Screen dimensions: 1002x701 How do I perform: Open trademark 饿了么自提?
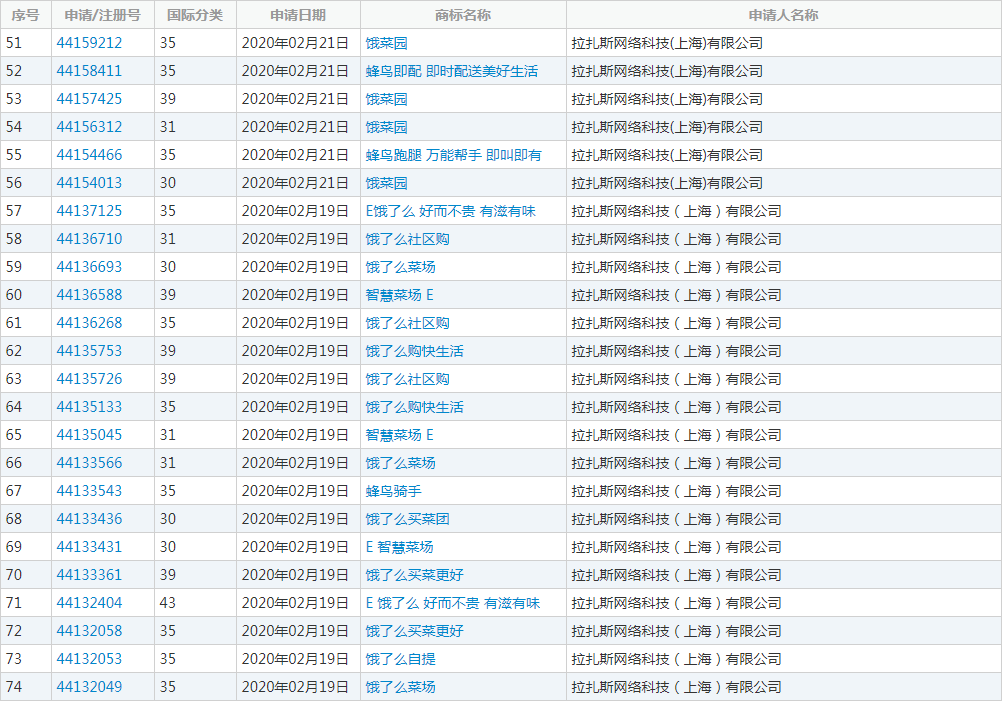coord(400,659)
